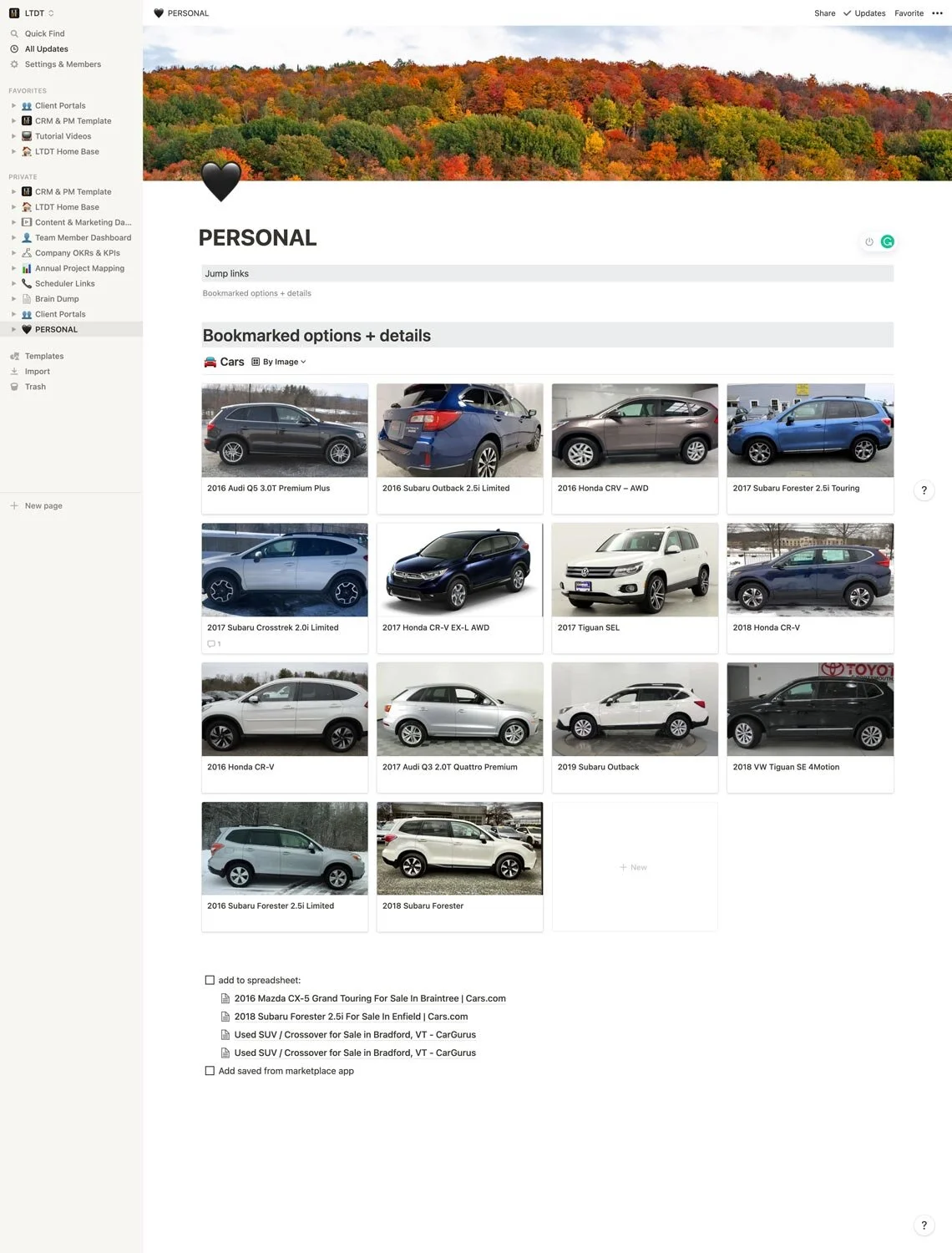The width and height of the screenshot is (952, 1253).
Task: Click the New page plus icon
Action: 14,505
